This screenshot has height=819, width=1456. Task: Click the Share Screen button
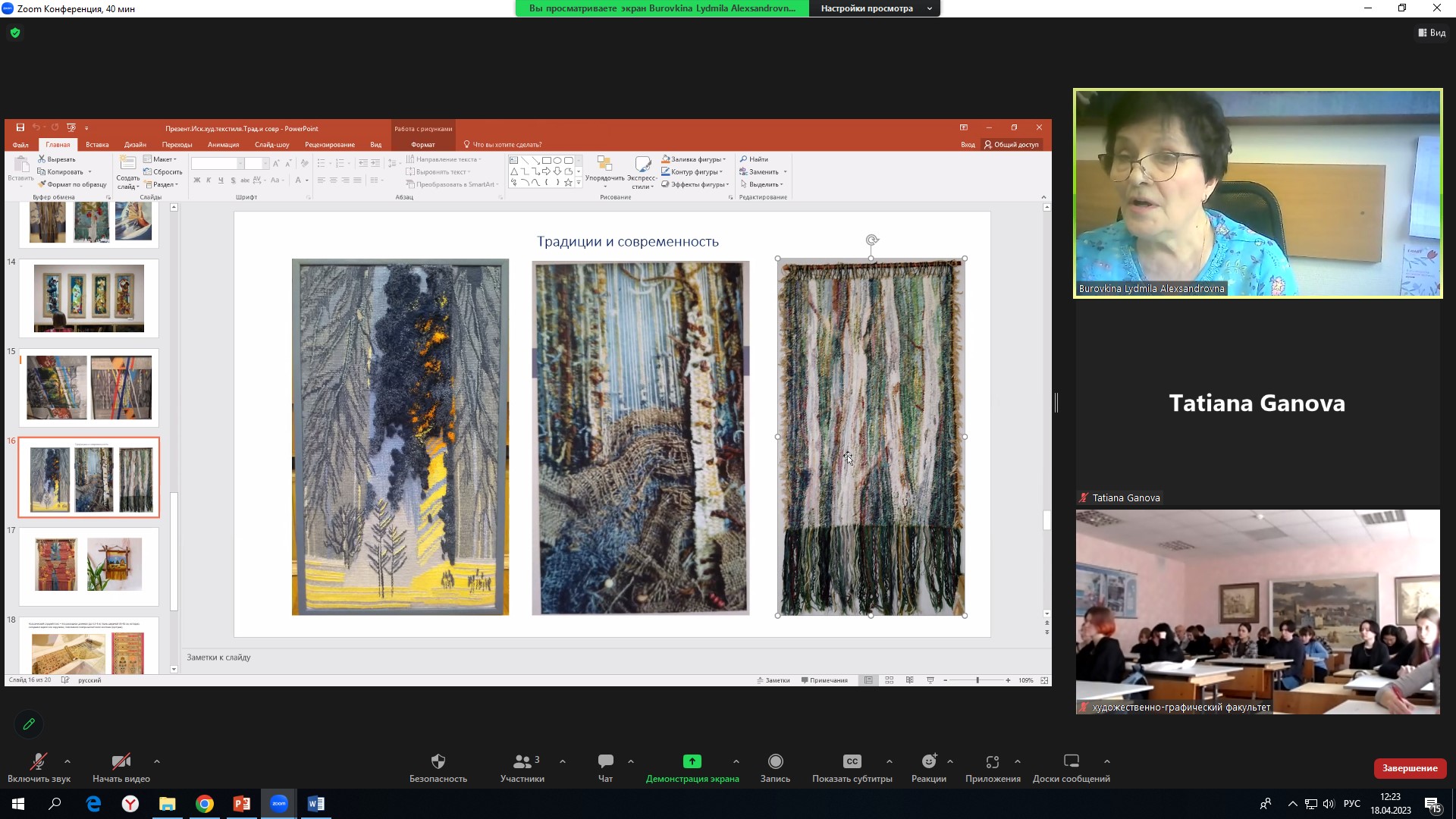coord(692,761)
